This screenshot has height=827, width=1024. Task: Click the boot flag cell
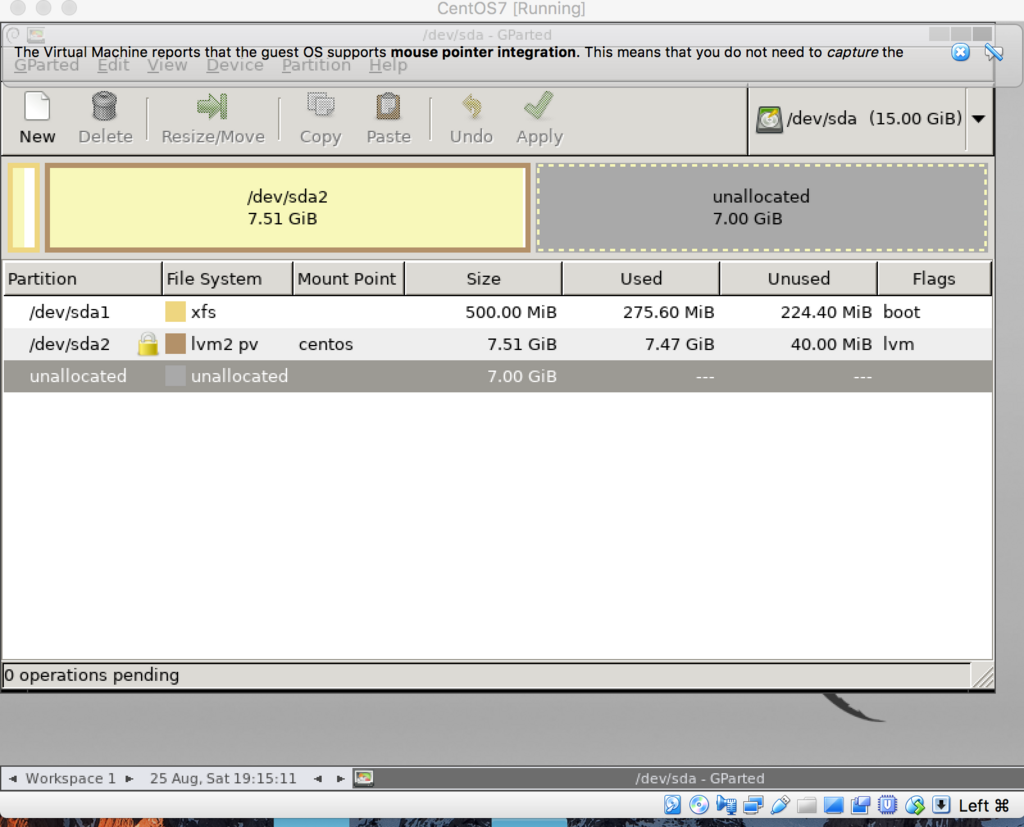click(901, 312)
